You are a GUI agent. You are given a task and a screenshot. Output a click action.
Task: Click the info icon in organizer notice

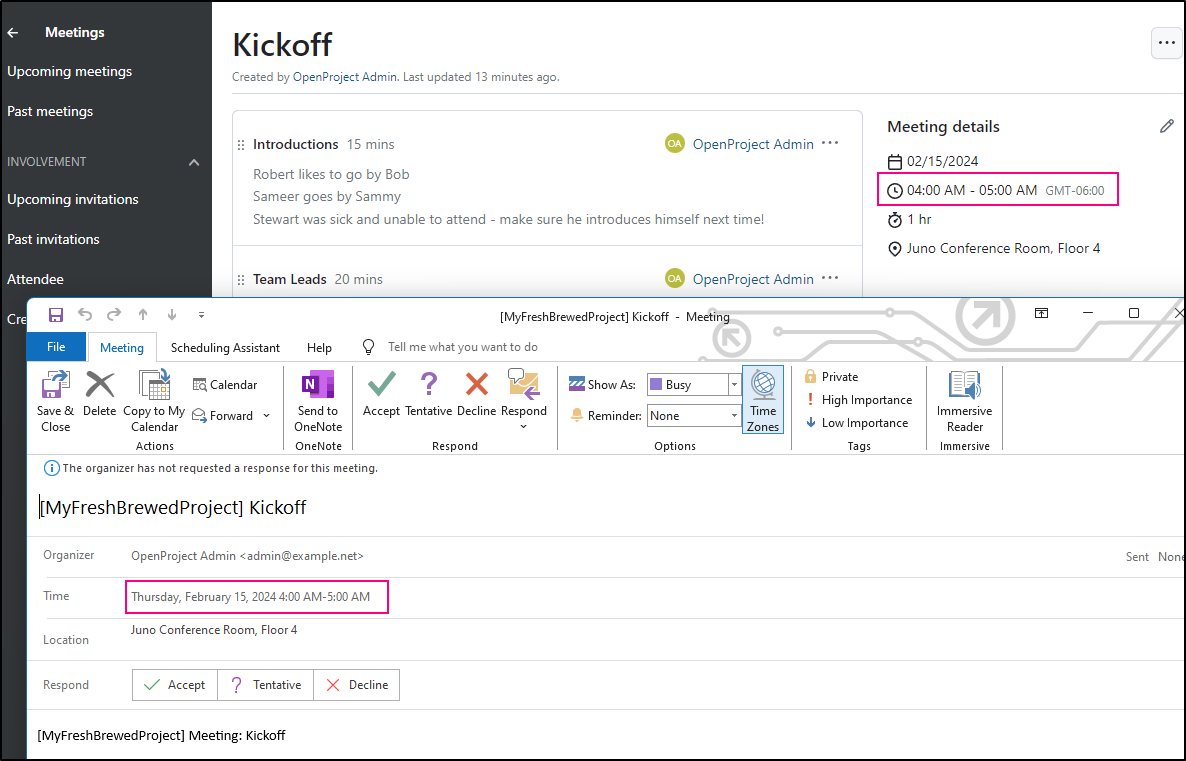point(51,468)
